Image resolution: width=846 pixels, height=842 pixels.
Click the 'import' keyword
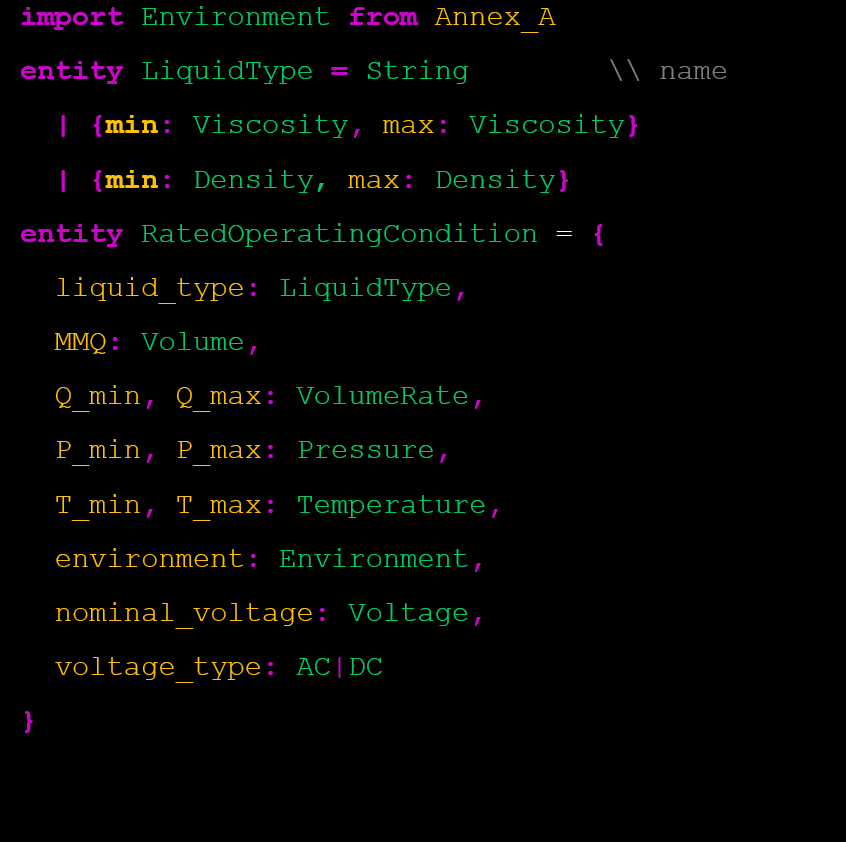71,17
